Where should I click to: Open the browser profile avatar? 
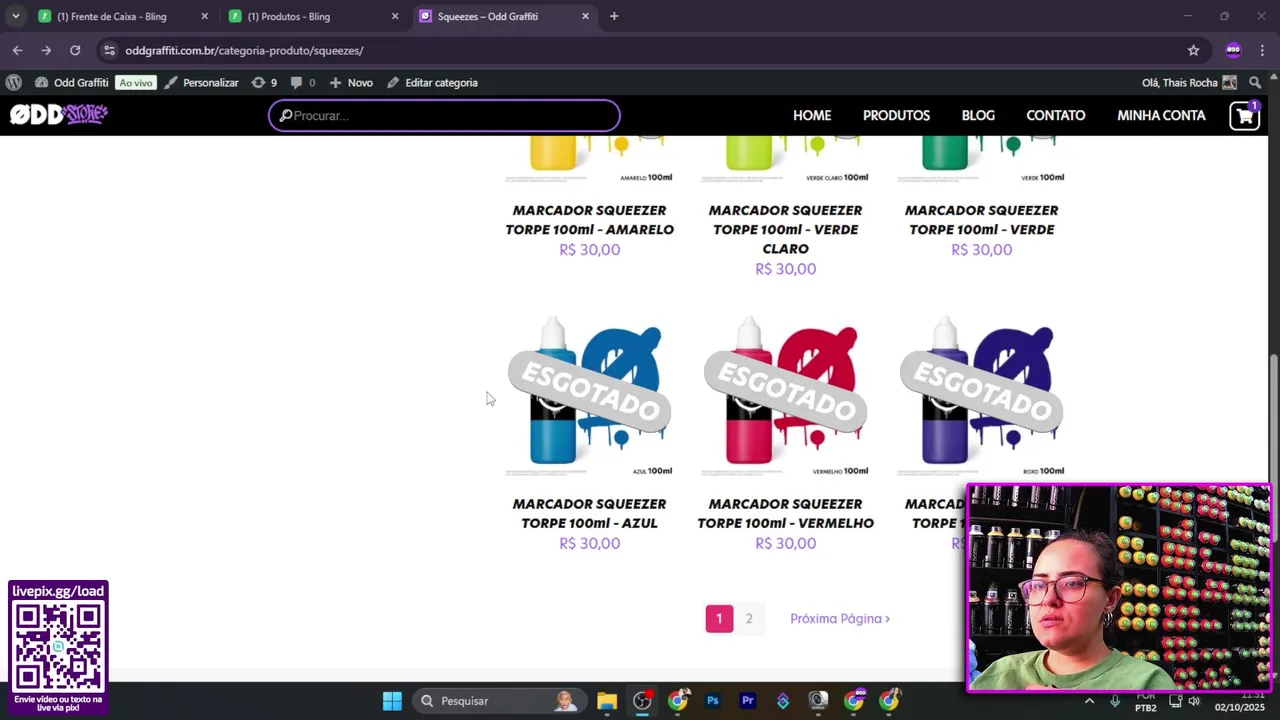pos(1233,50)
